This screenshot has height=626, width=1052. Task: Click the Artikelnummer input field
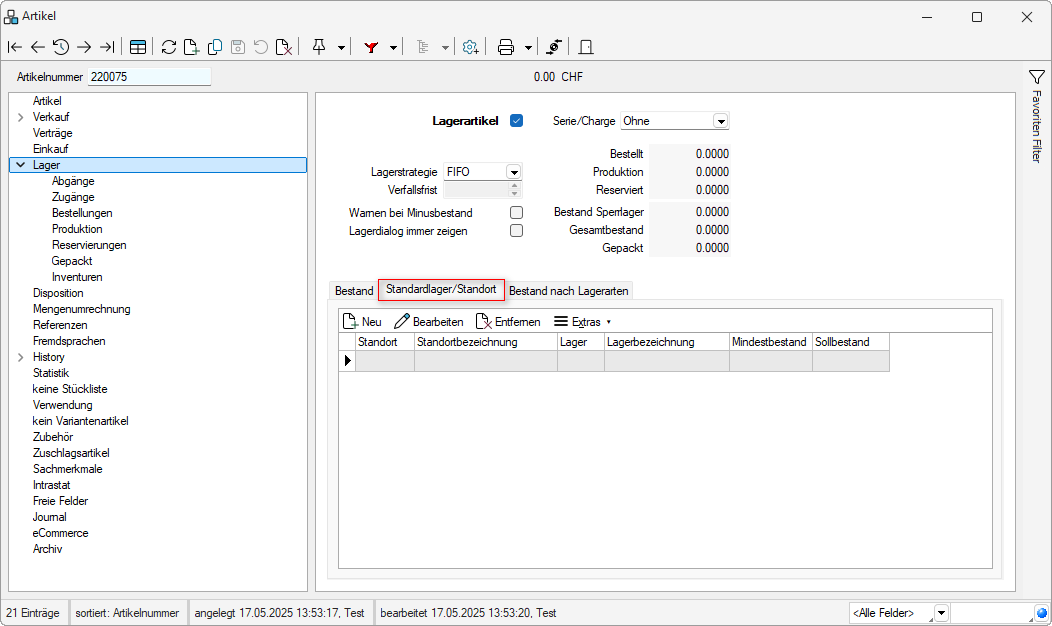coord(149,77)
